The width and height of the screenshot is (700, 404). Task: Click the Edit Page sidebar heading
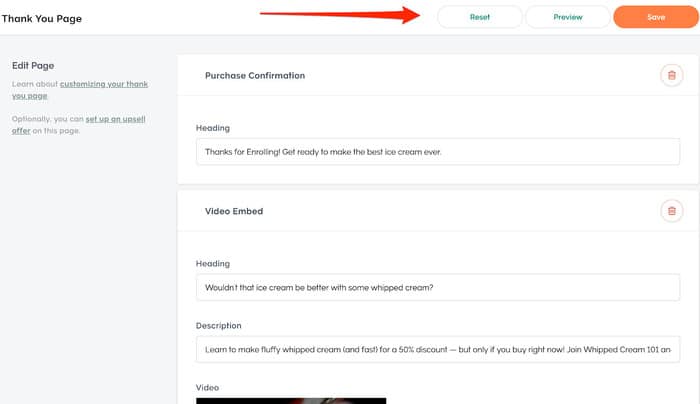click(33, 66)
